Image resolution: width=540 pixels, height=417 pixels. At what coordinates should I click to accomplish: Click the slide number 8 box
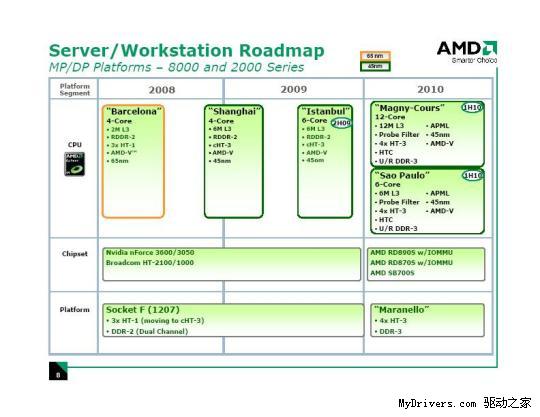pyautogui.click(x=58, y=371)
